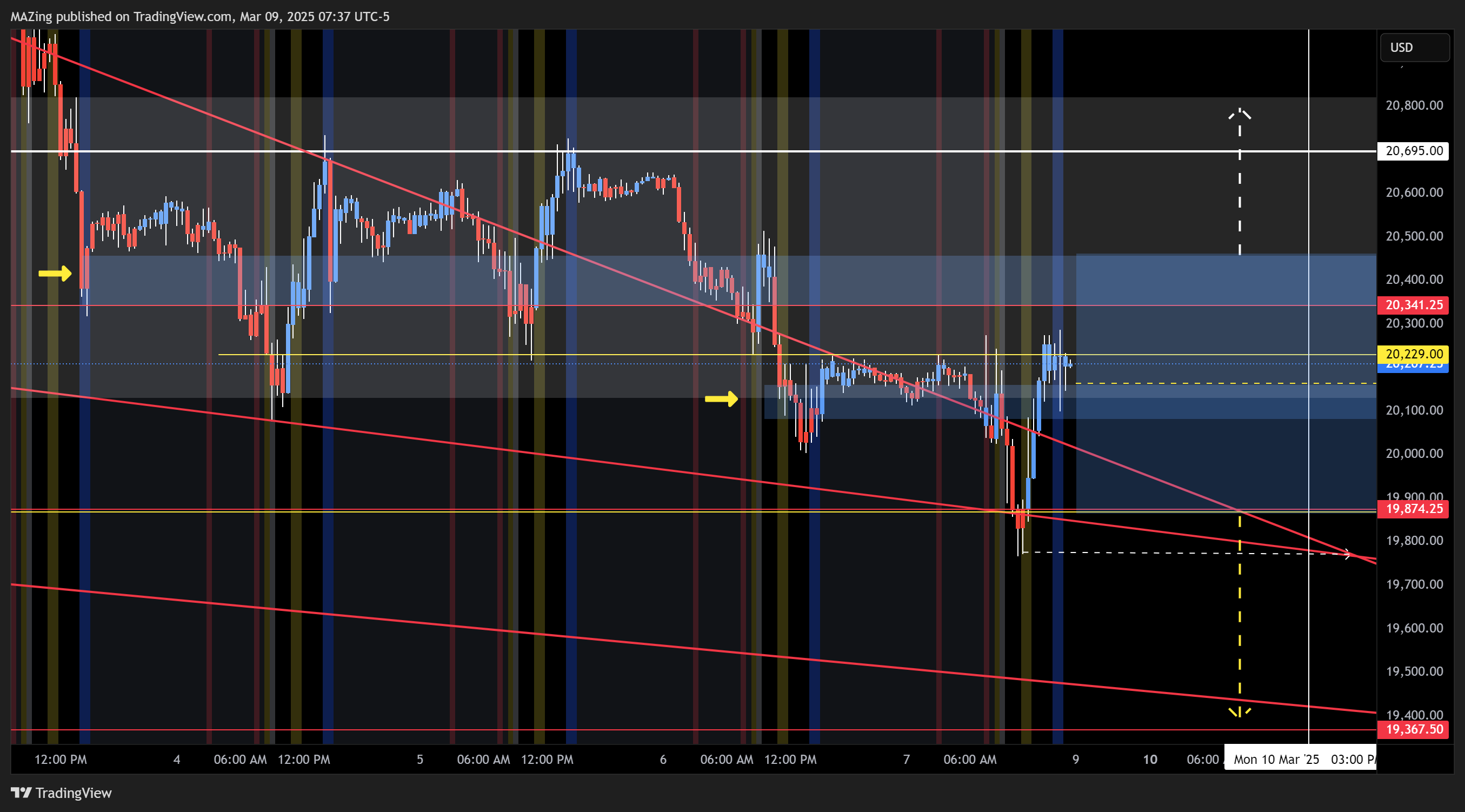Select the 19,874.25 red price label

(x=1413, y=508)
